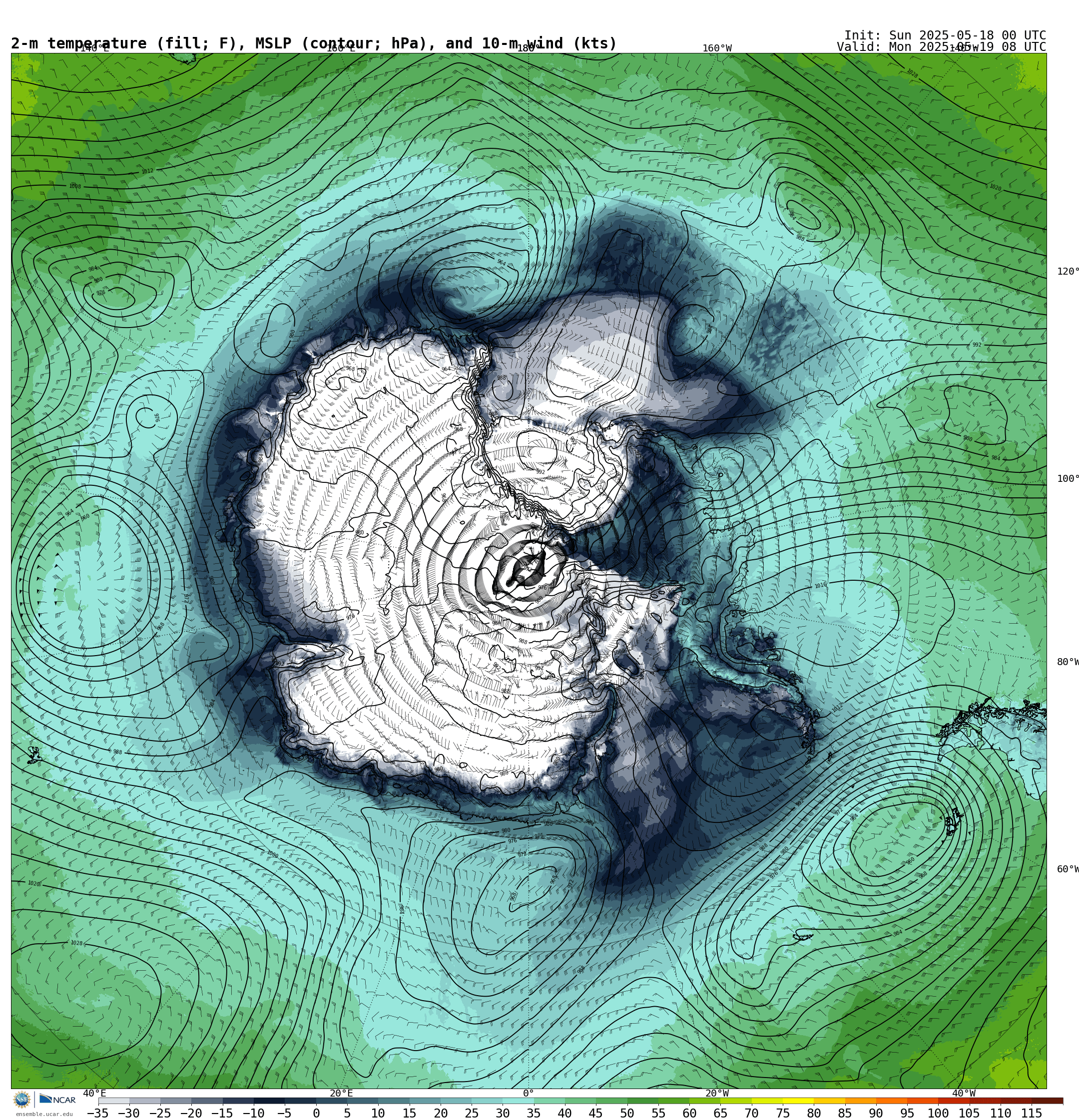
Task: Click the dark red colorbar segment after 115
Action: 1047,1101
